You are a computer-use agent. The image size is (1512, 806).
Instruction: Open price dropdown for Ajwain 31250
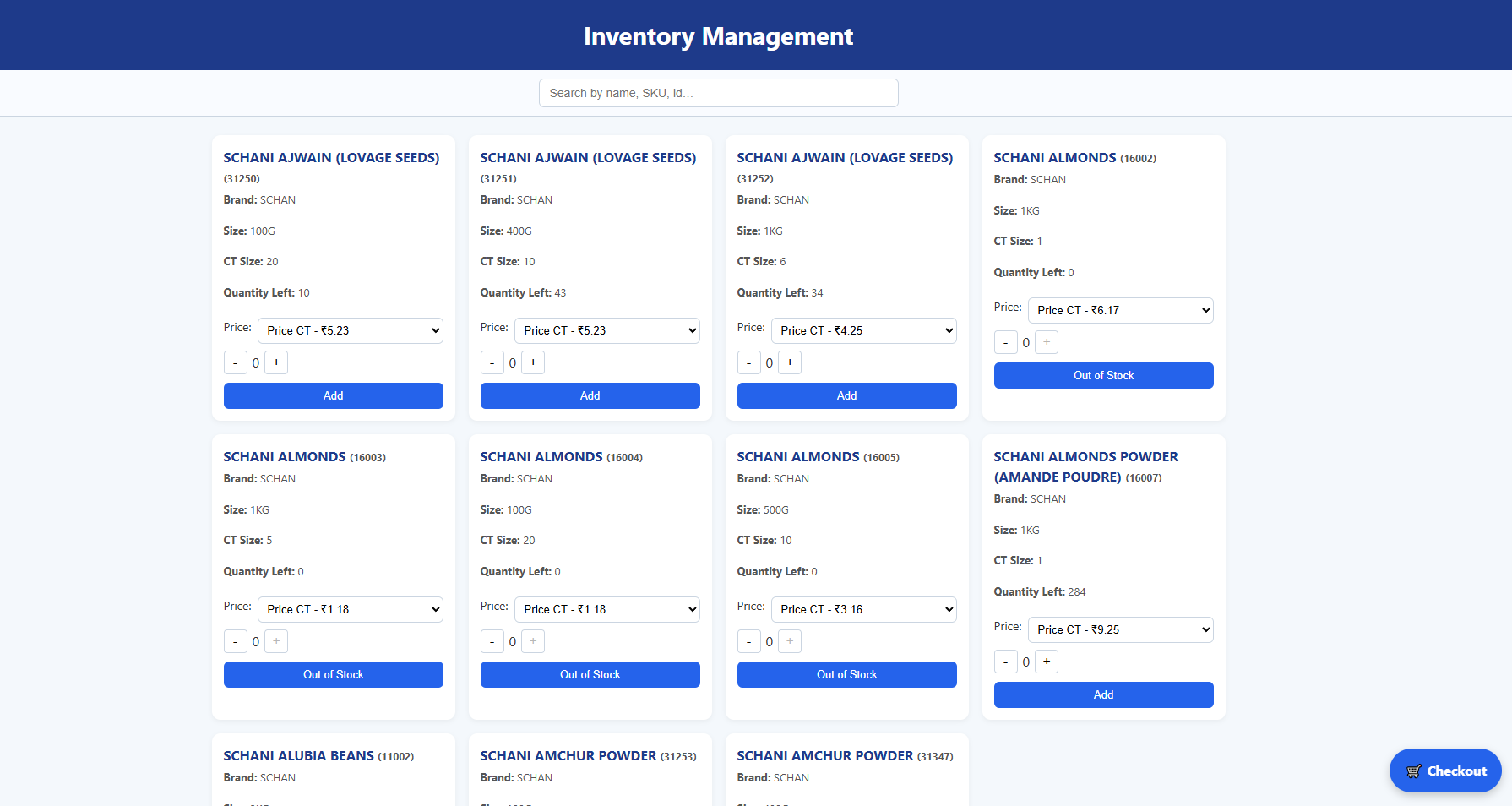coord(350,330)
